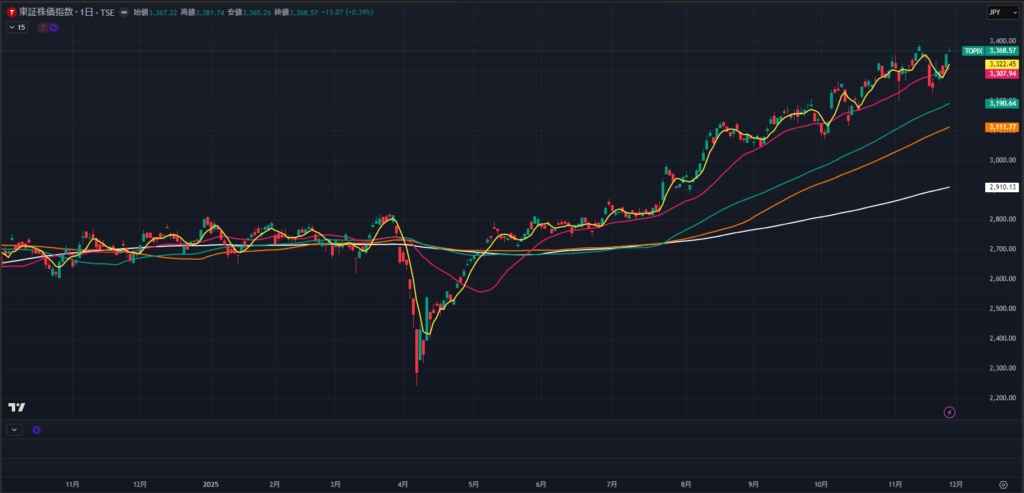
Task: Select the orange 3,111.77 moving average label
Action: coord(1002,127)
